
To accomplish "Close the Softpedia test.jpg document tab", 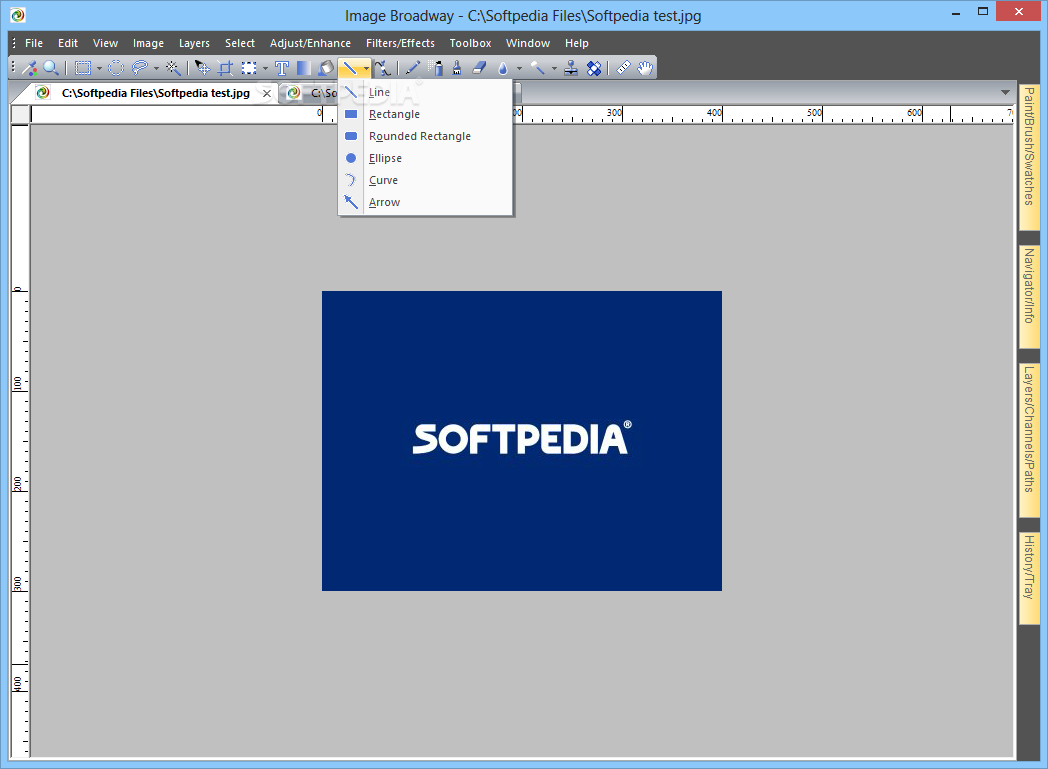I will pyautogui.click(x=267, y=94).
